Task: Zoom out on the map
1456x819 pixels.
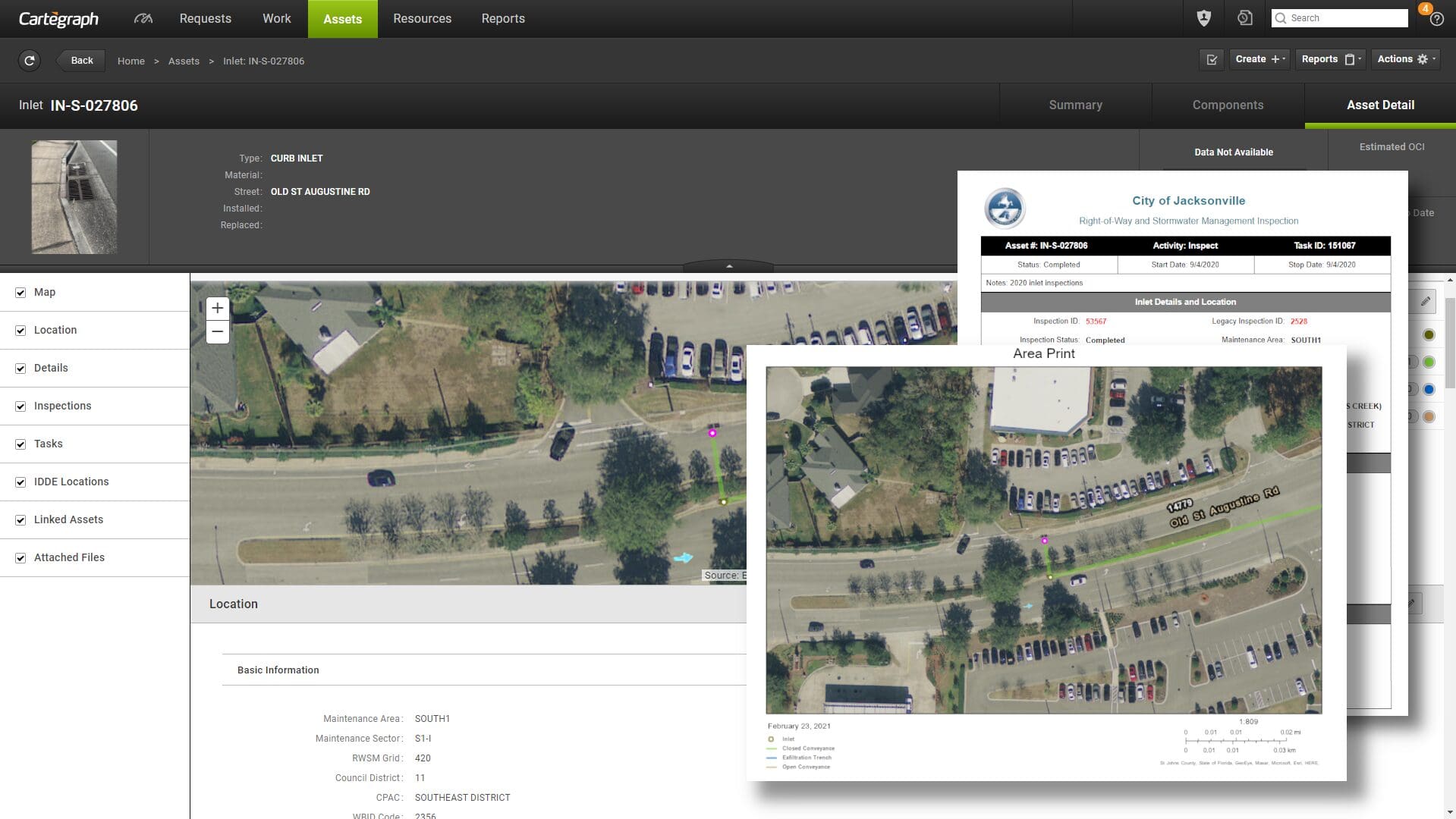Action: pyautogui.click(x=218, y=331)
